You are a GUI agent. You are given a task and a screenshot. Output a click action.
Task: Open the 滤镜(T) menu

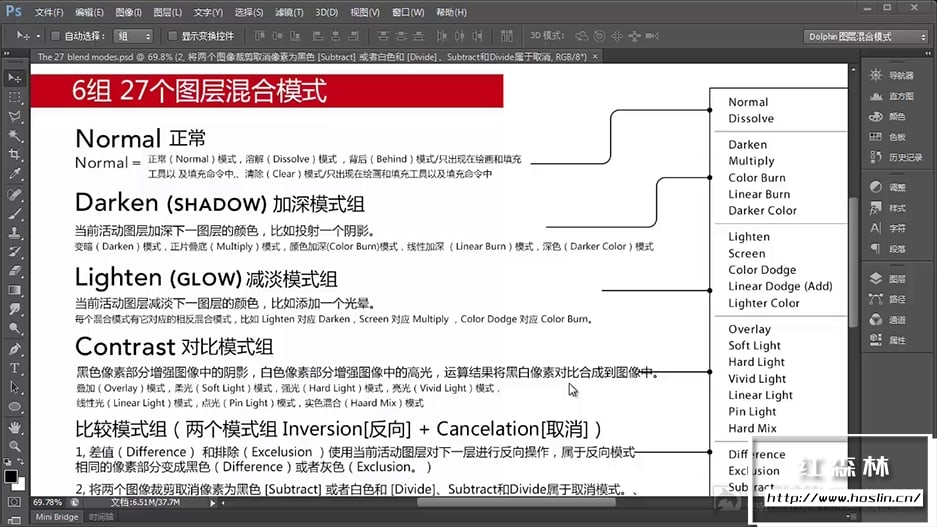(289, 12)
